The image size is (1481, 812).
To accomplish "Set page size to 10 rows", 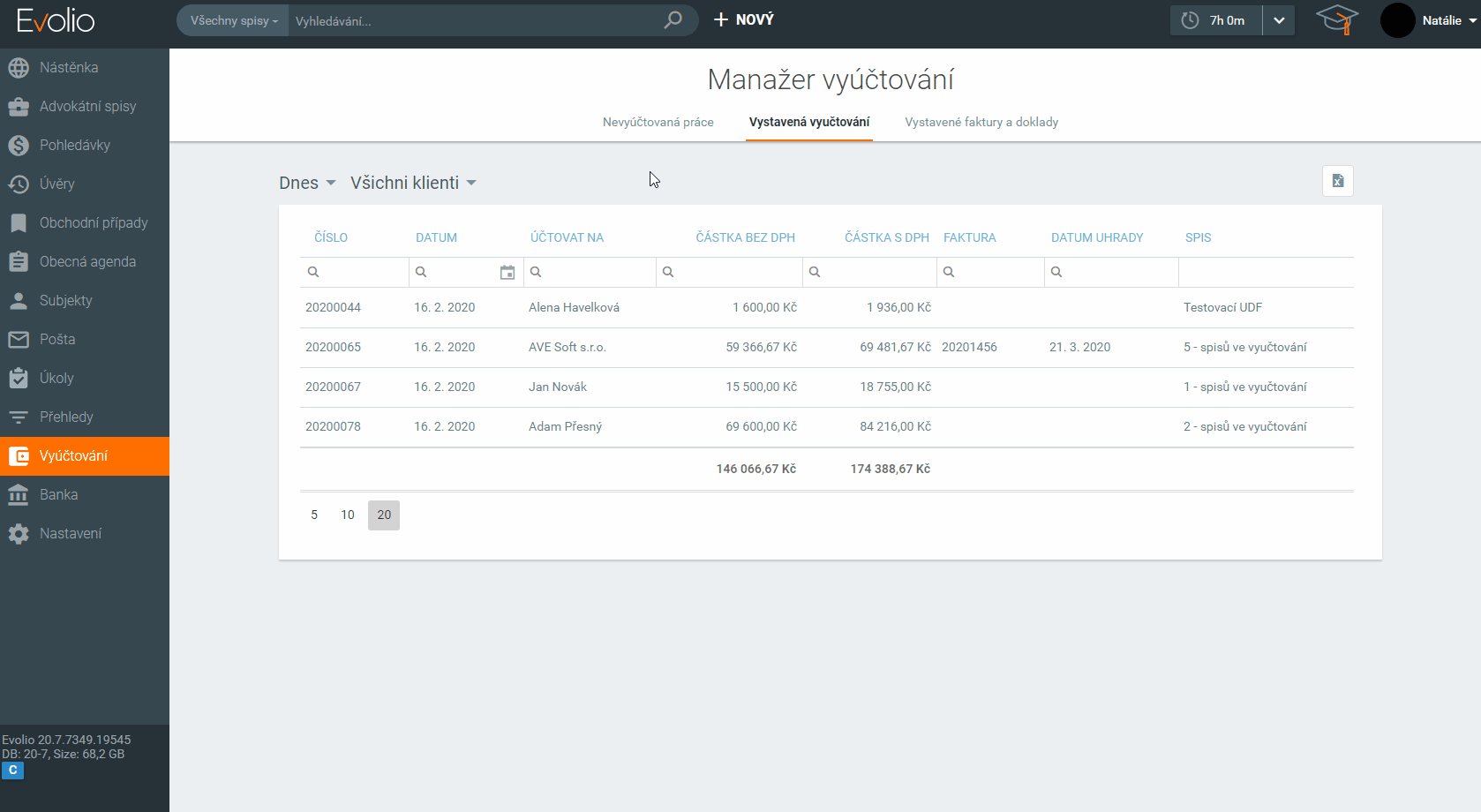I will (x=348, y=515).
